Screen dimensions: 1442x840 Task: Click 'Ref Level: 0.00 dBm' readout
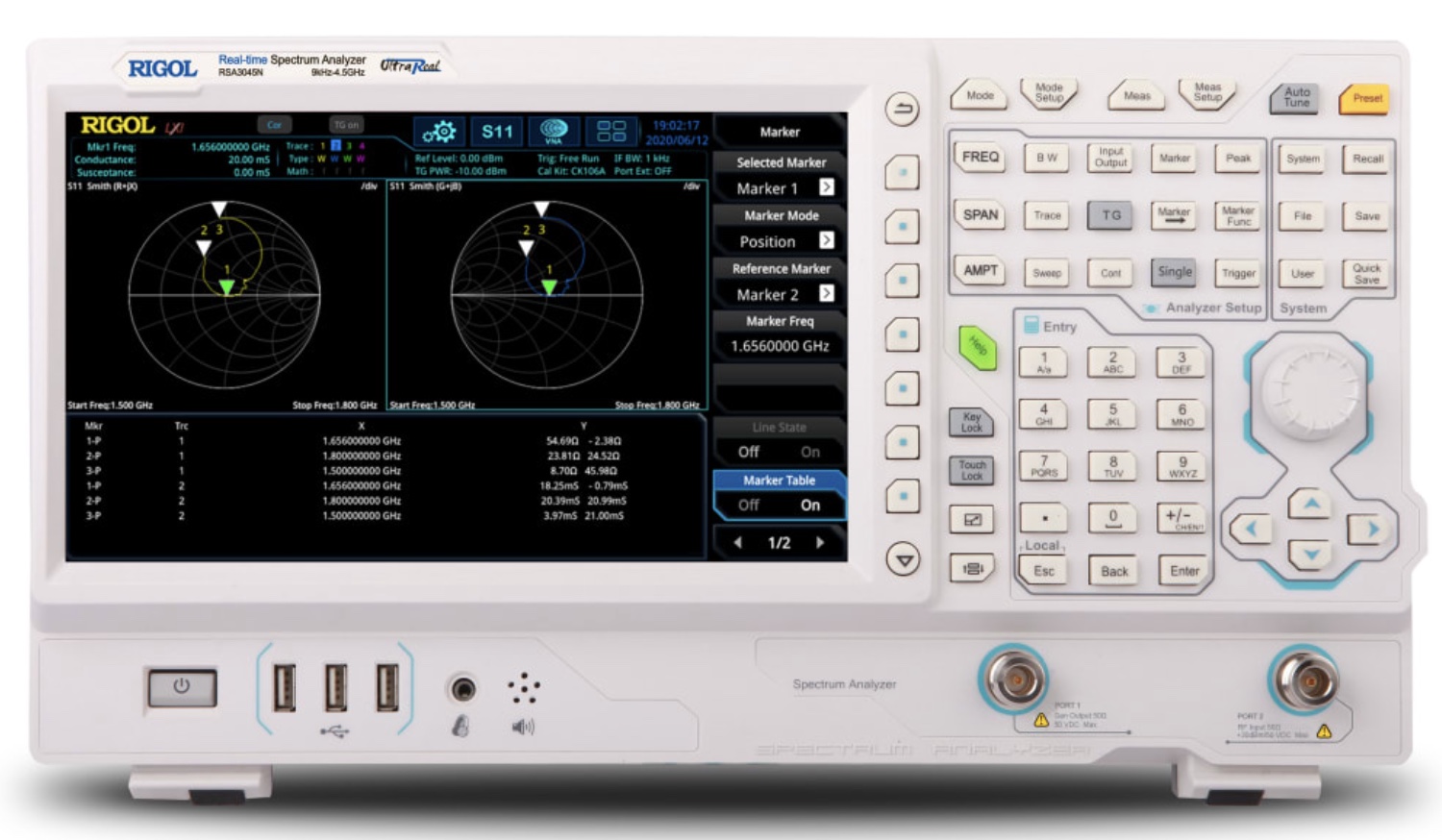[x=460, y=159]
